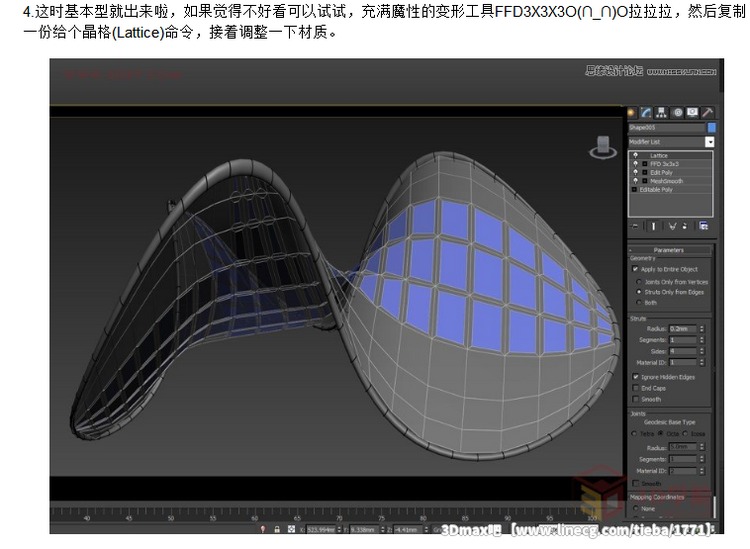Open the Motion panel tab
This screenshot has height=549, width=750.
pyautogui.click(x=677, y=112)
